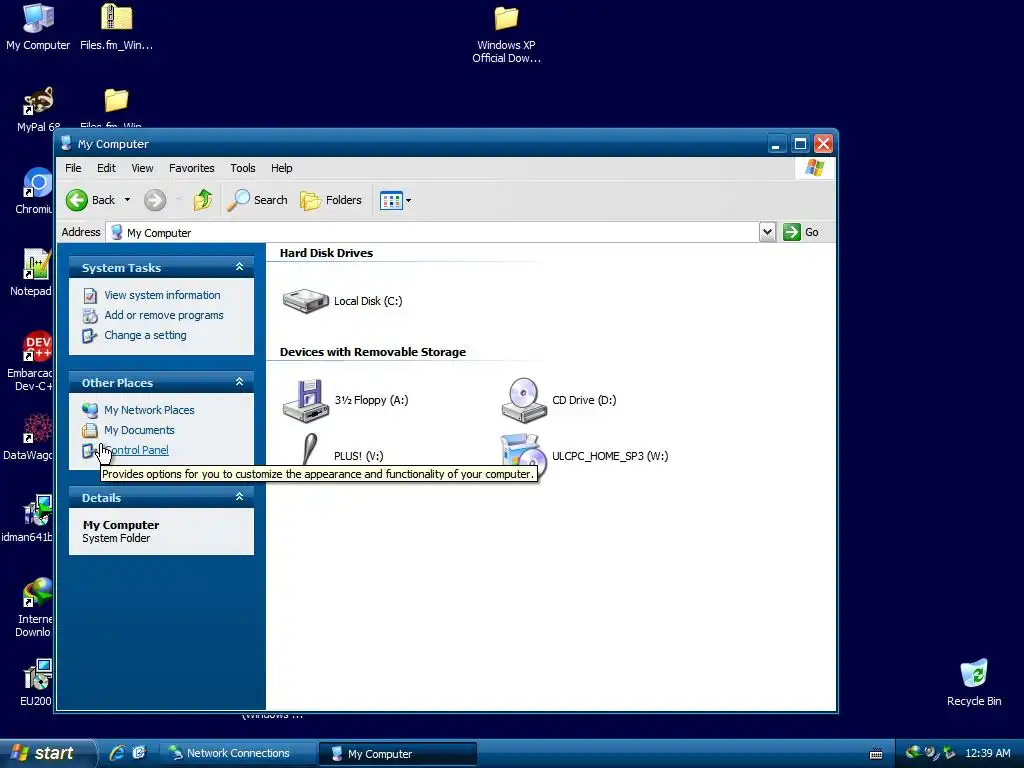Open the View menu
Screen dimensions: 1024x768
[x=142, y=168]
